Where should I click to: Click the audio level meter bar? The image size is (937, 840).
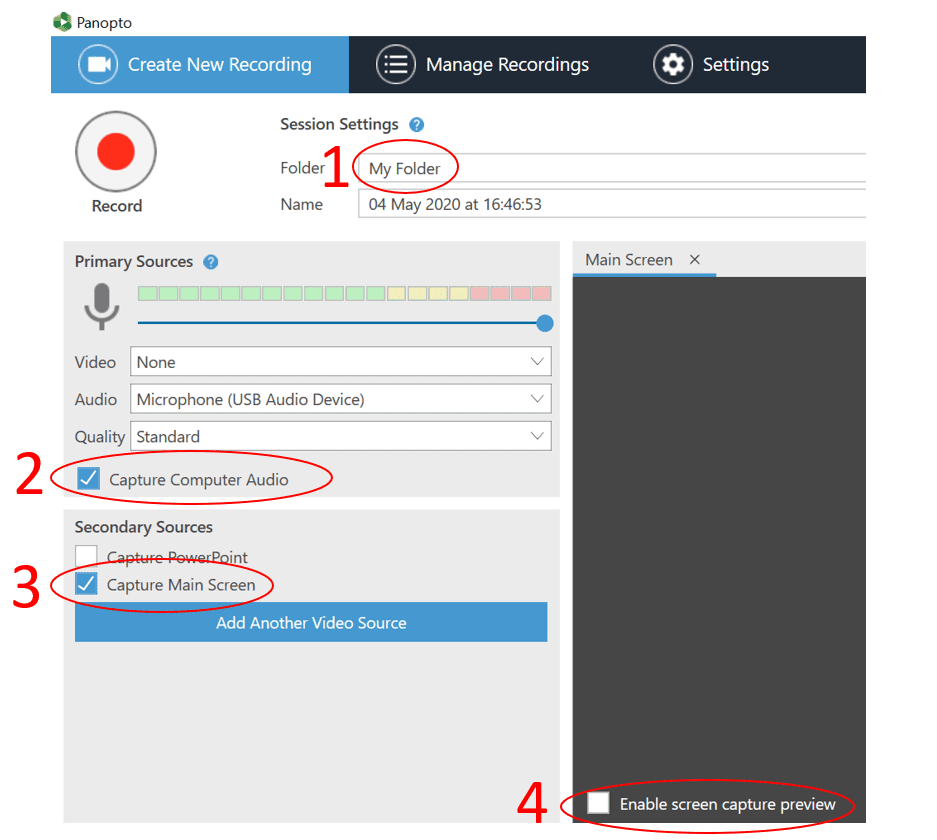pyautogui.click(x=344, y=293)
